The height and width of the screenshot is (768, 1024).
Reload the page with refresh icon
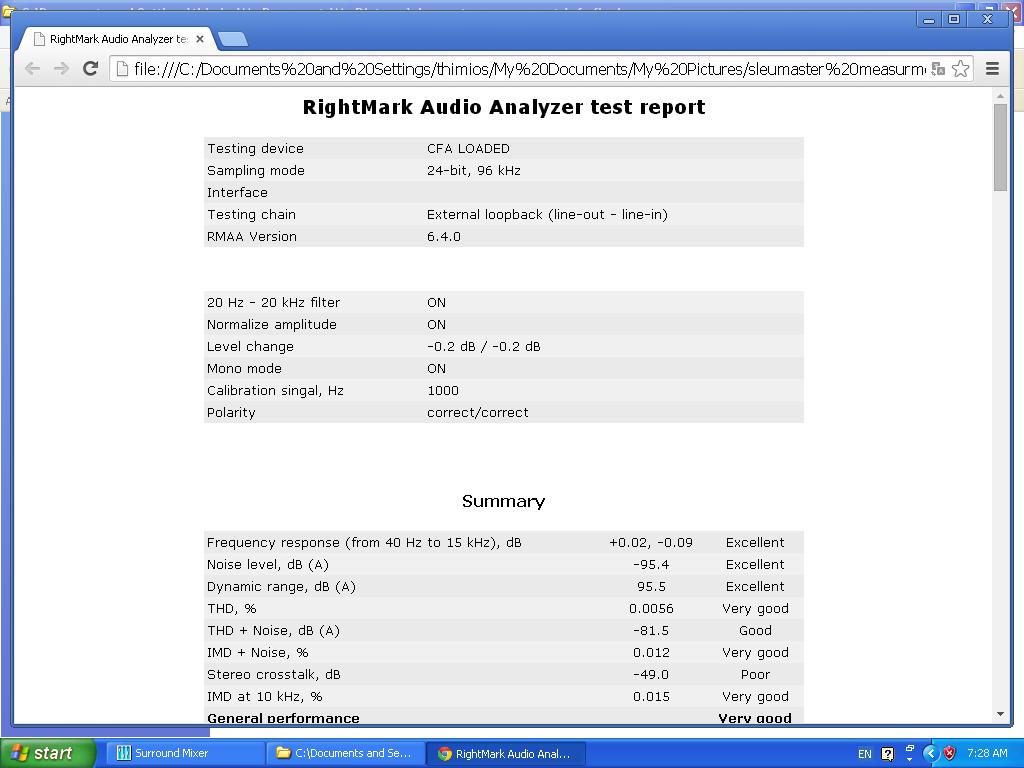pyautogui.click(x=90, y=68)
